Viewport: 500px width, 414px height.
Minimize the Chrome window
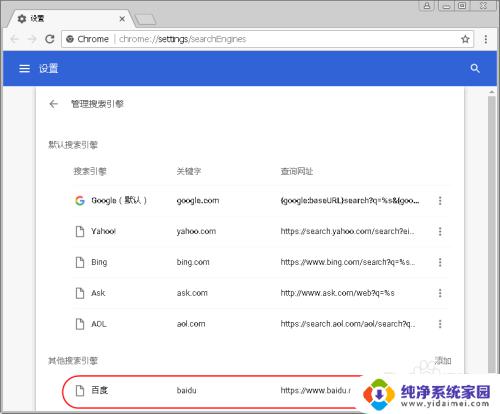tap(446, 6)
